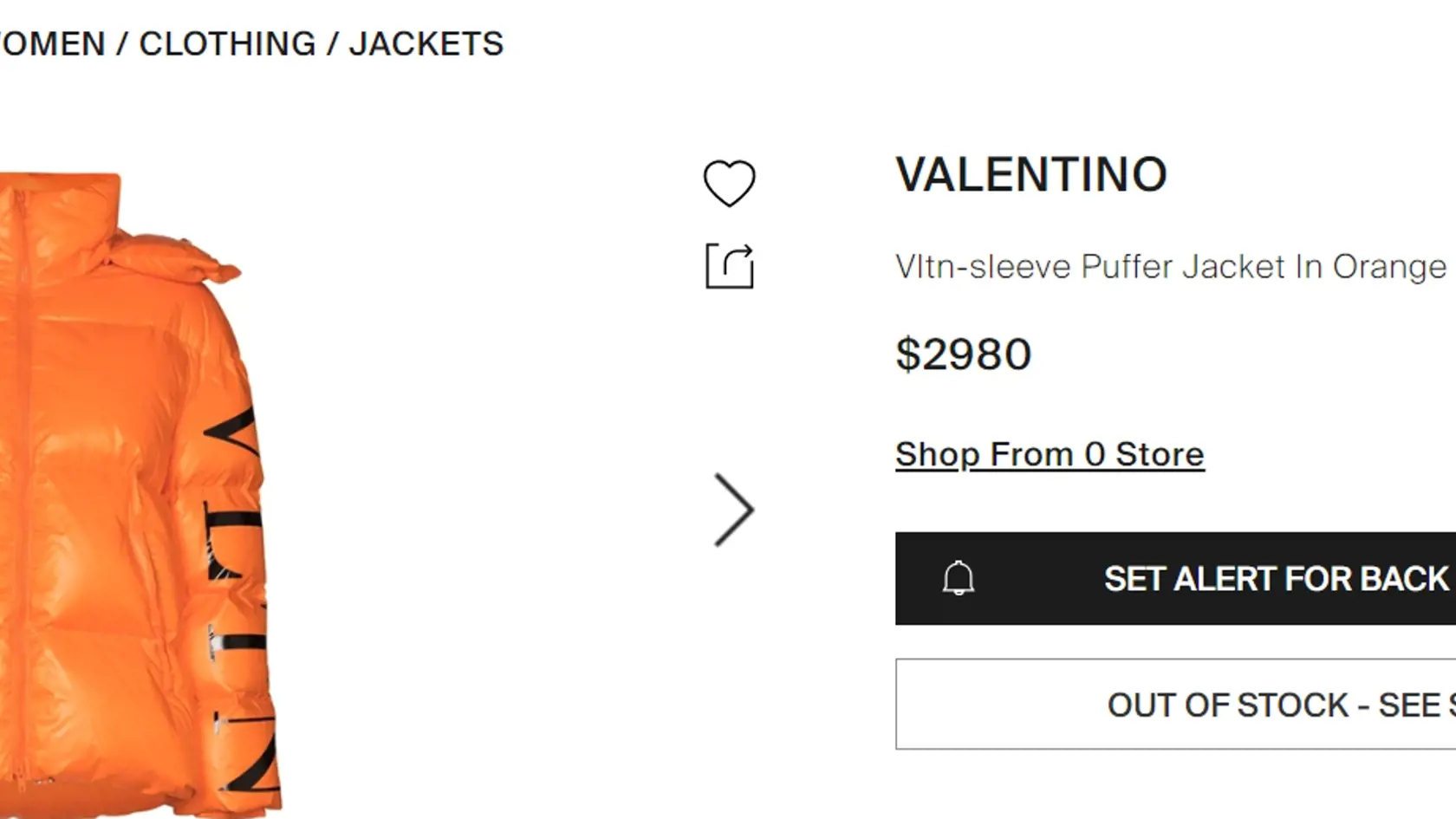This screenshot has width=1456, height=819.
Task: Show the next product image with arrow
Action: click(x=734, y=510)
